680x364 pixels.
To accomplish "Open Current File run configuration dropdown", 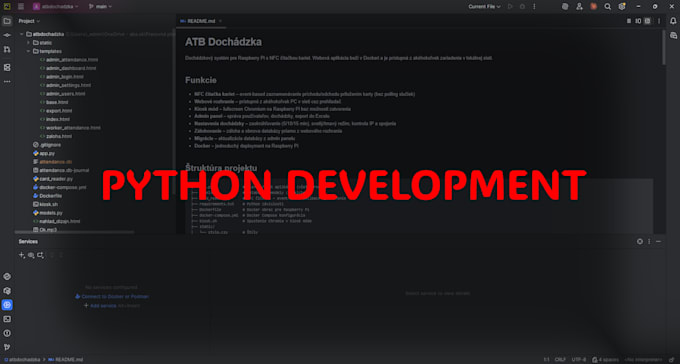I will pyautogui.click(x=484, y=7).
